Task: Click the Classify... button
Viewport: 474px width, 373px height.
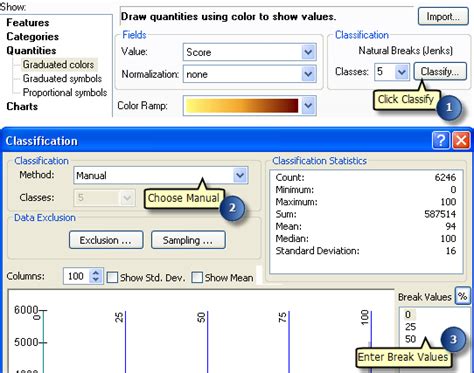Action: pyautogui.click(x=440, y=71)
